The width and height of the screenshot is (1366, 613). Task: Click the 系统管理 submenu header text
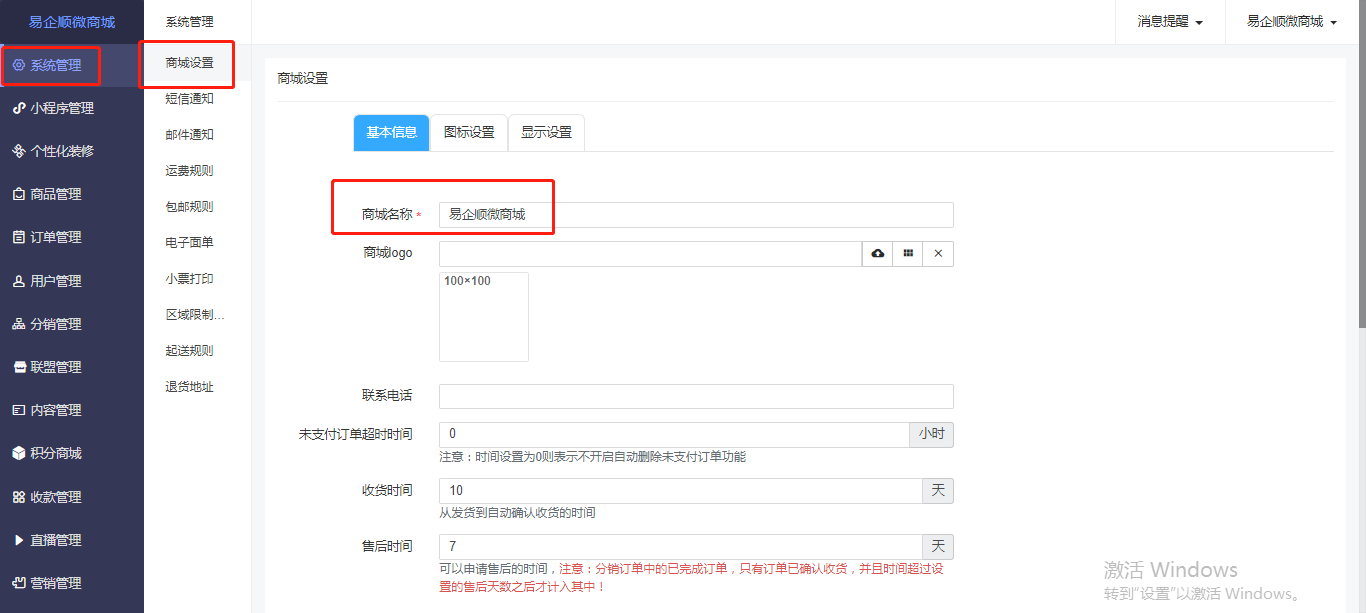[x=190, y=22]
